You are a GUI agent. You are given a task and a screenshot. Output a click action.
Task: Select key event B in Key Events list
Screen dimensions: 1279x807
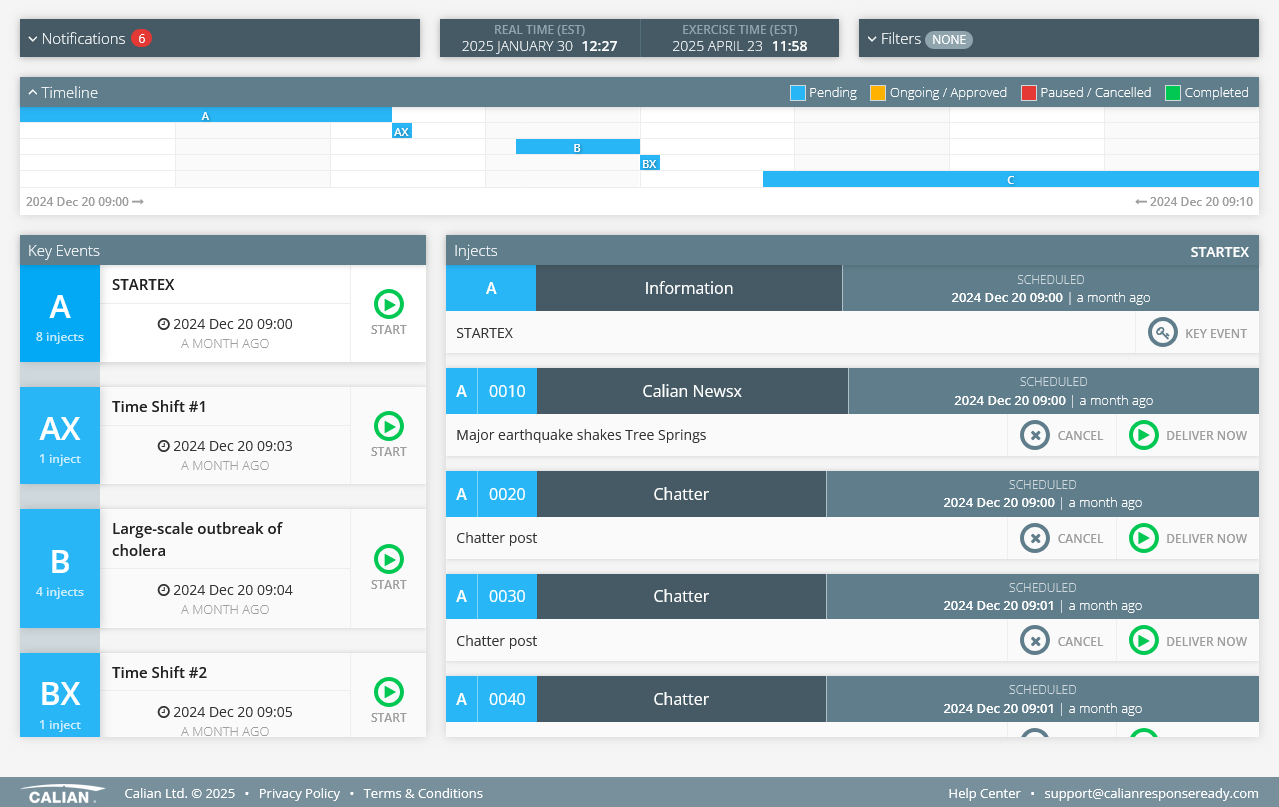click(60, 568)
